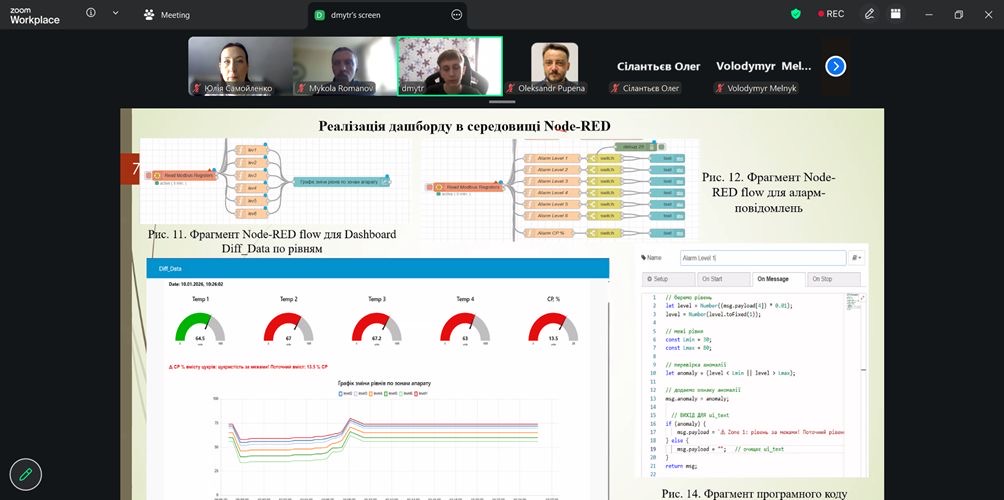This screenshot has height=500, width=1004.
Task: Click the green encryption shield icon
Action: click(796, 14)
